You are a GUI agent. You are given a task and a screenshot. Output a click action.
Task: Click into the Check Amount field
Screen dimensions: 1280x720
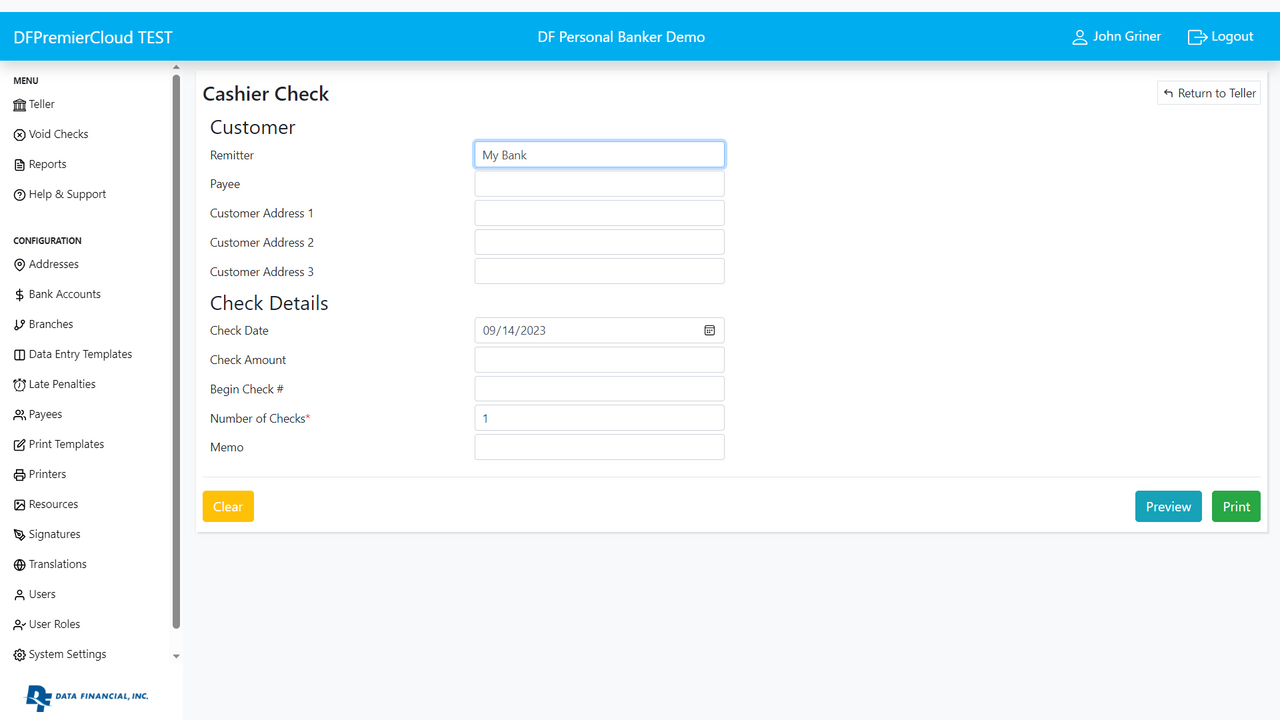[599, 360]
